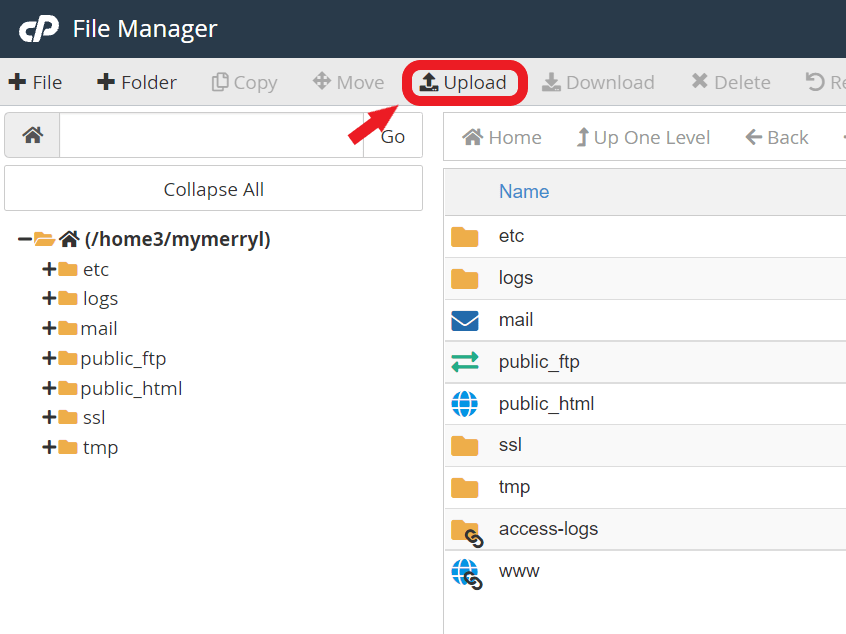Image resolution: width=846 pixels, height=634 pixels.
Task: Click the tmp folder icon in file list
Action: coord(465,488)
